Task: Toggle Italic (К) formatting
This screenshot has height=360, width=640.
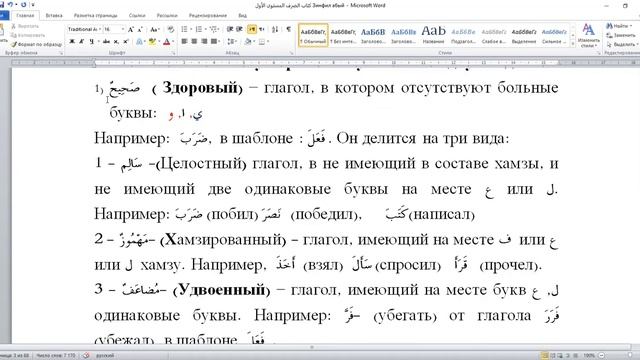Action: point(82,41)
